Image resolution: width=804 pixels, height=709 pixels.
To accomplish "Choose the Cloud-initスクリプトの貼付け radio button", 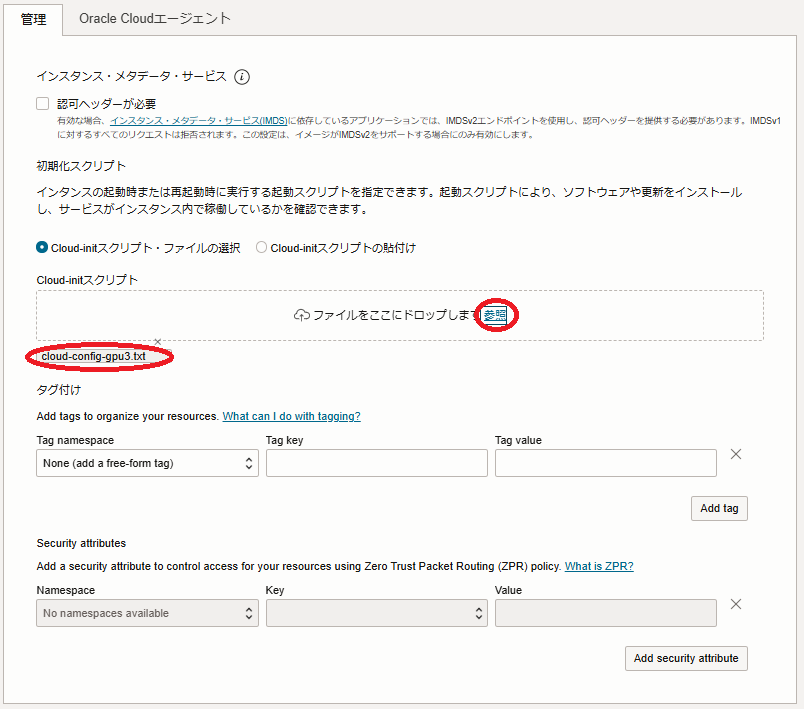I will pos(262,248).
